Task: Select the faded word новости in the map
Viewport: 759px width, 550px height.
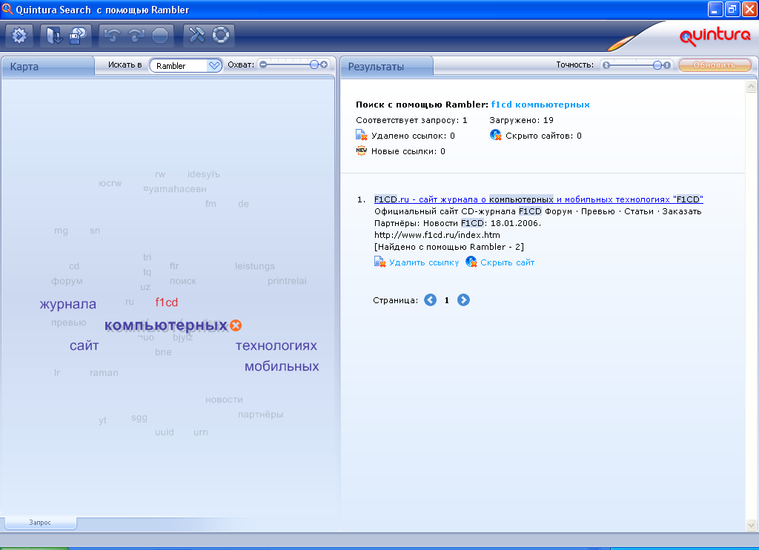Action: click(224, 399)
